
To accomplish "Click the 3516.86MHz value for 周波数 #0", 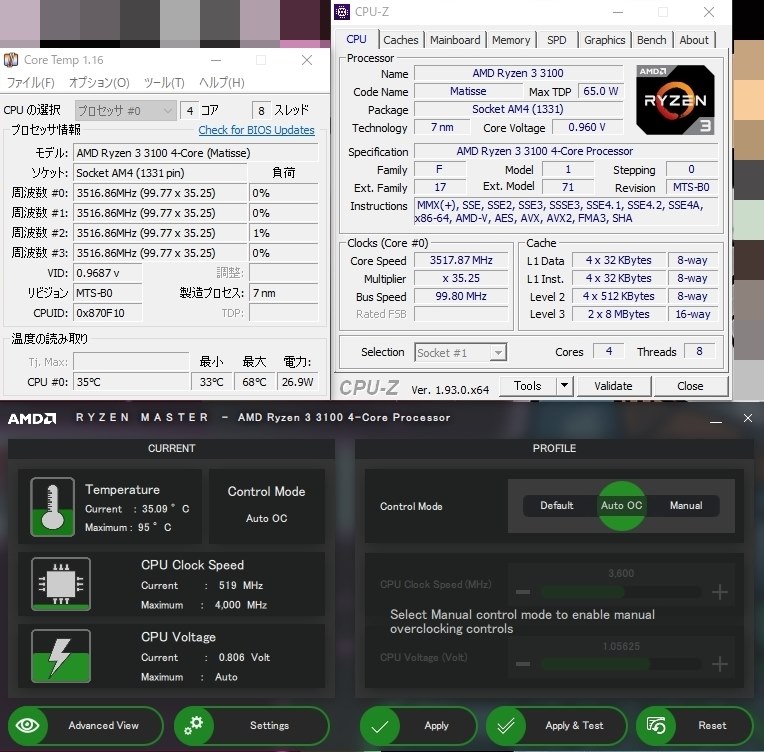I will (x=160, y=193).
